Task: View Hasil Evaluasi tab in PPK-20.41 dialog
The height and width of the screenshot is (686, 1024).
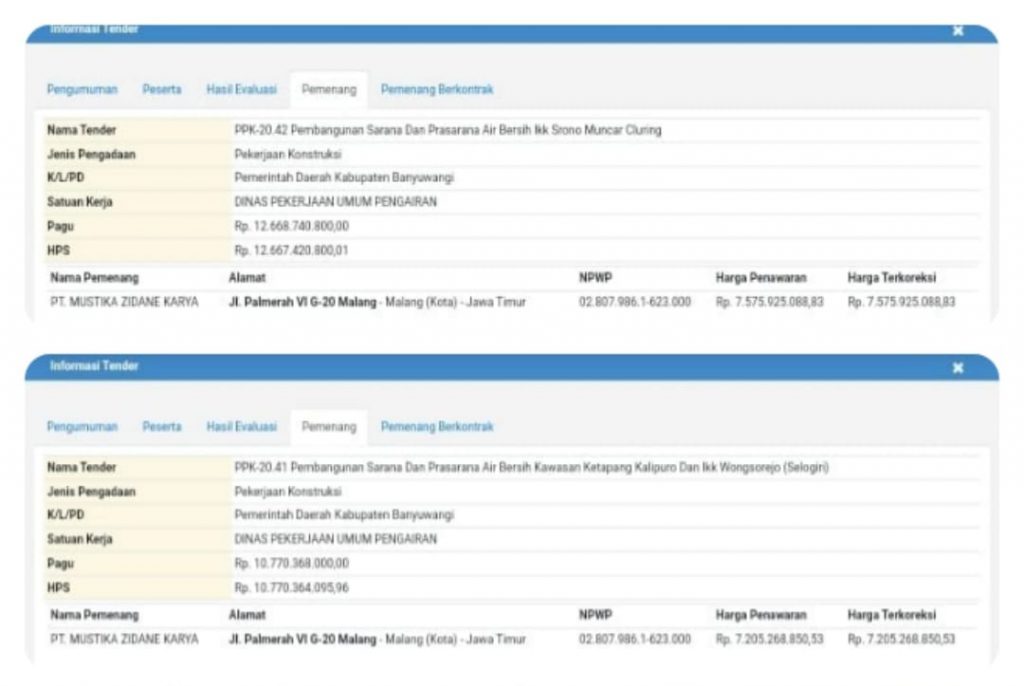Action: (241, 427)
